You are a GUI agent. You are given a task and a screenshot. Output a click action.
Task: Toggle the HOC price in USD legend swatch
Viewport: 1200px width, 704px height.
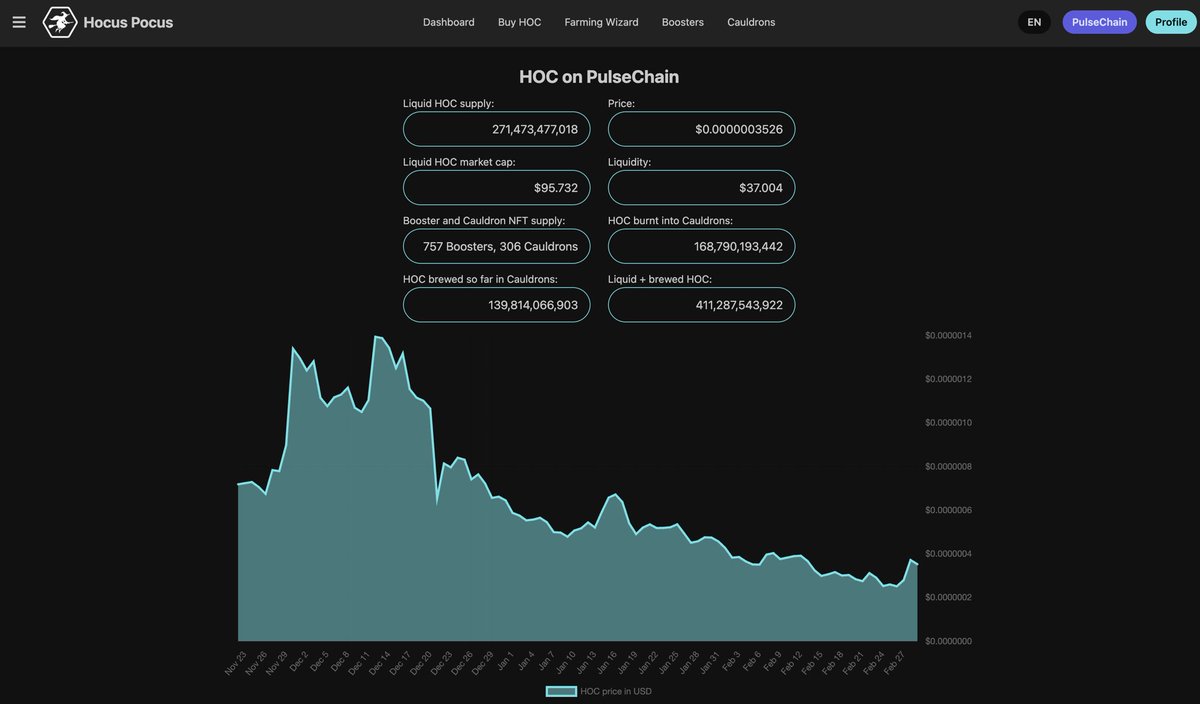[561, 691]
